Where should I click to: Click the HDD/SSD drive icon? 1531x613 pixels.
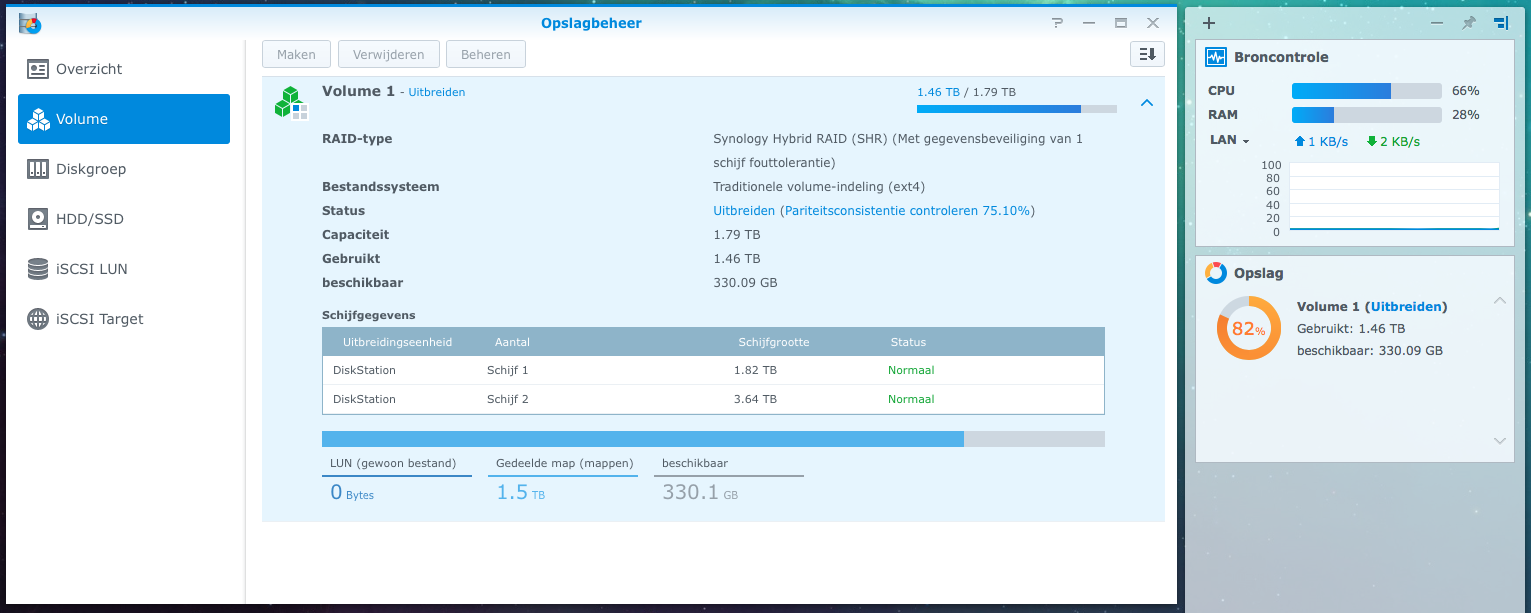pyautogui.click(x=38, y=219)
